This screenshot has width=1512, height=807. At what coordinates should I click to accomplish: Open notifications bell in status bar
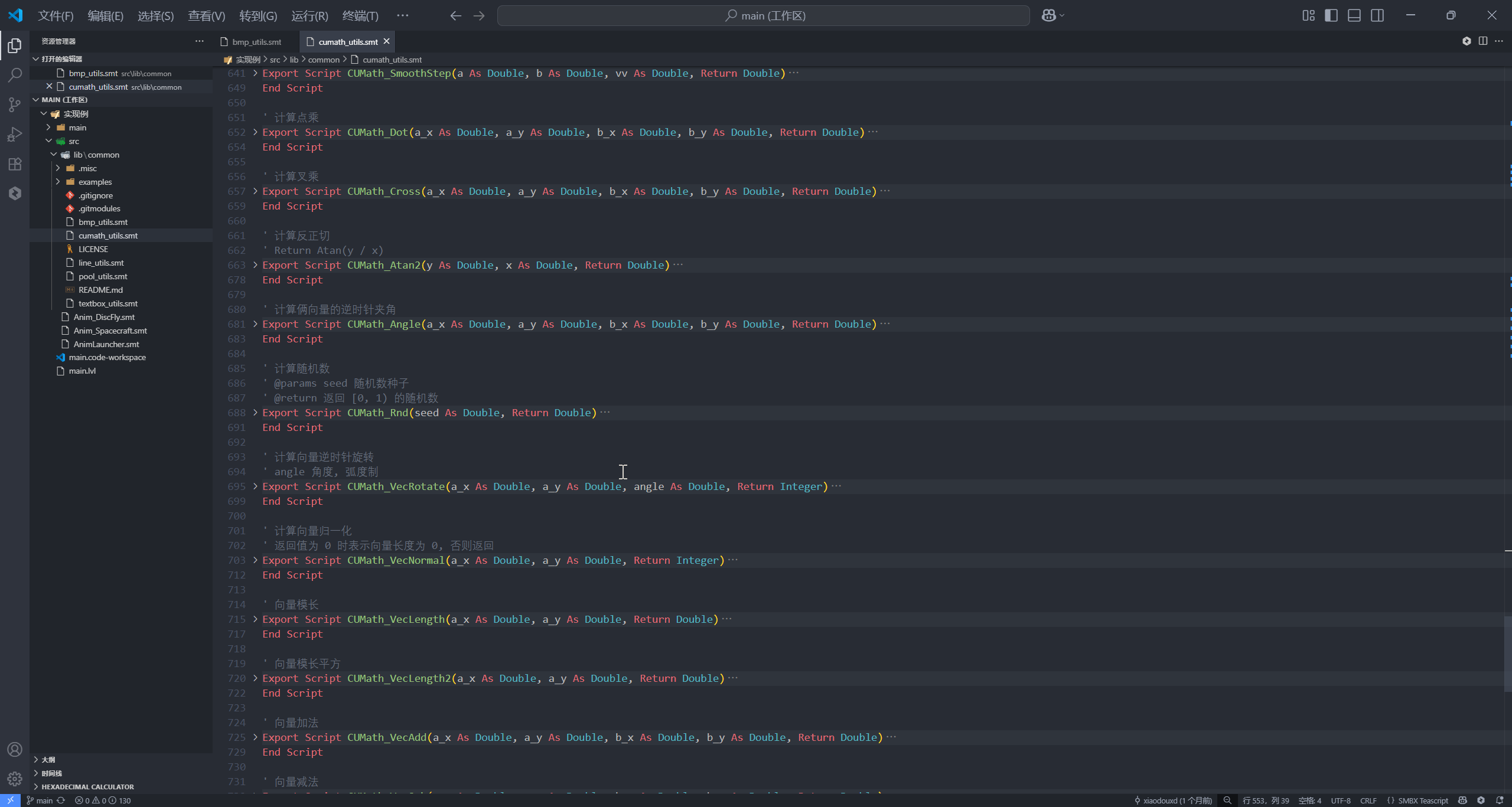pos(1500,801)
